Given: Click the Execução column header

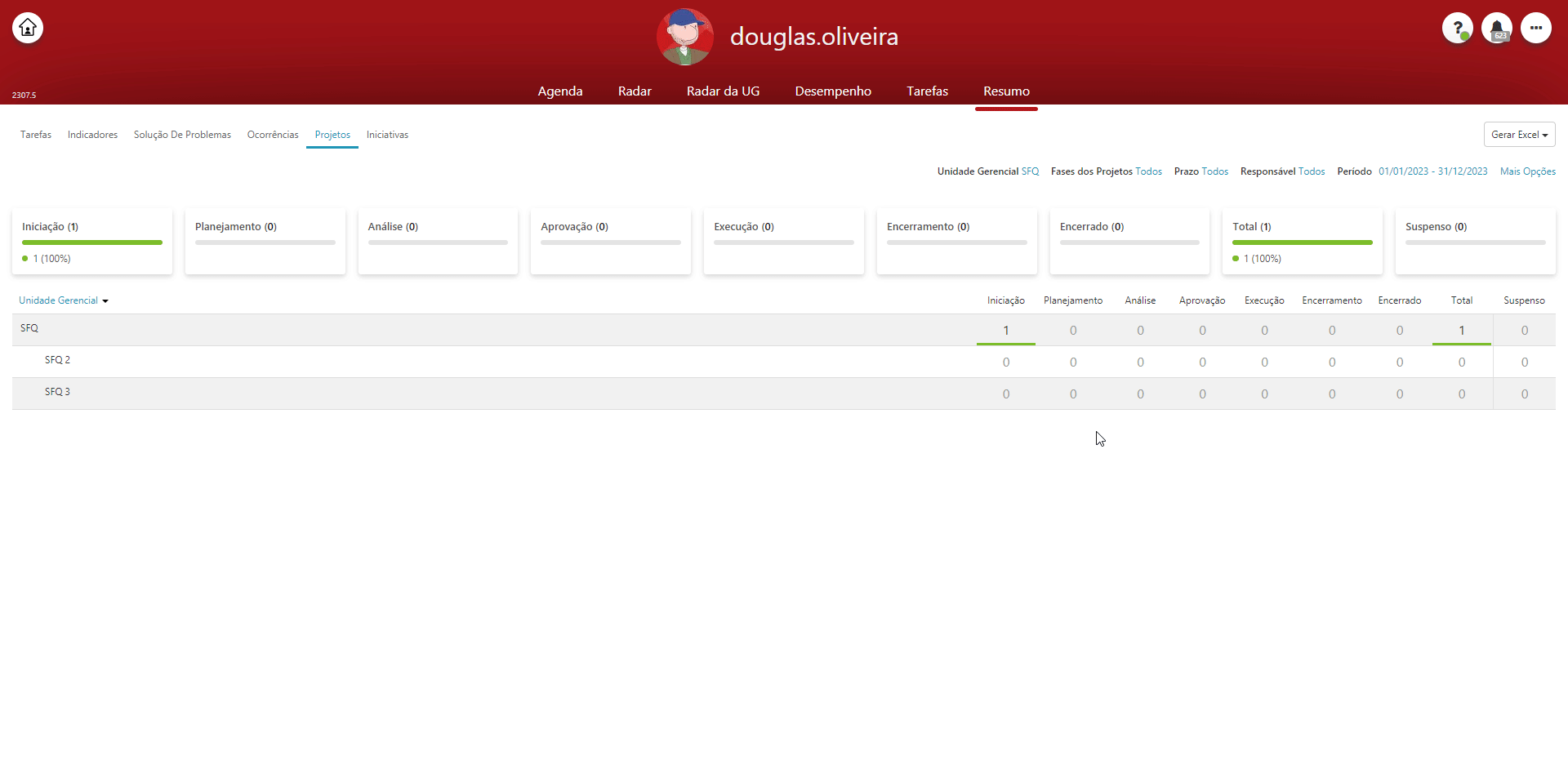Looking at the screenshot, I should (x=1264, y=300).
